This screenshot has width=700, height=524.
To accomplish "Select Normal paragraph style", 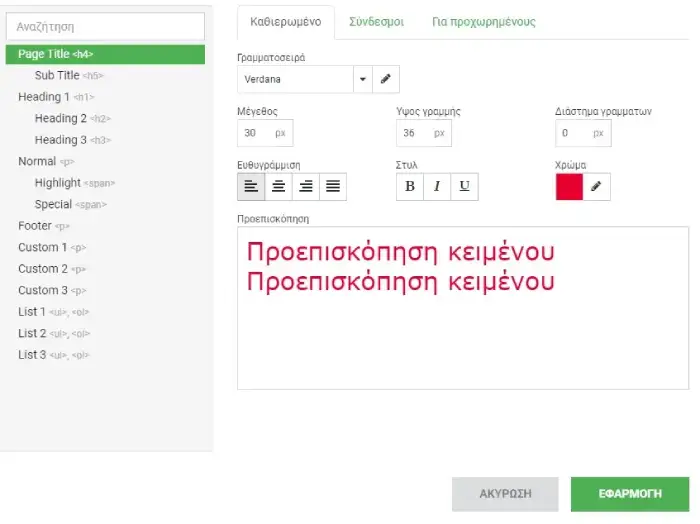I will pos(46,161).
